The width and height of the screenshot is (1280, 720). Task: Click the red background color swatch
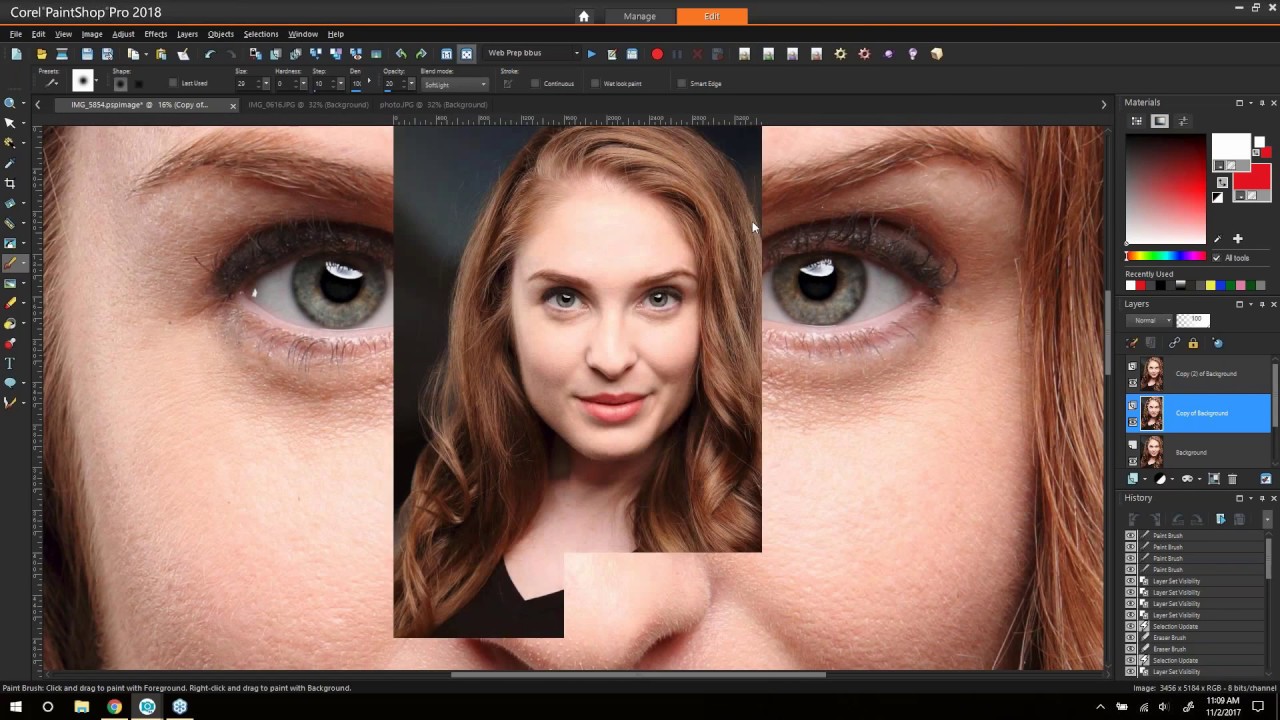point(1250,181)
